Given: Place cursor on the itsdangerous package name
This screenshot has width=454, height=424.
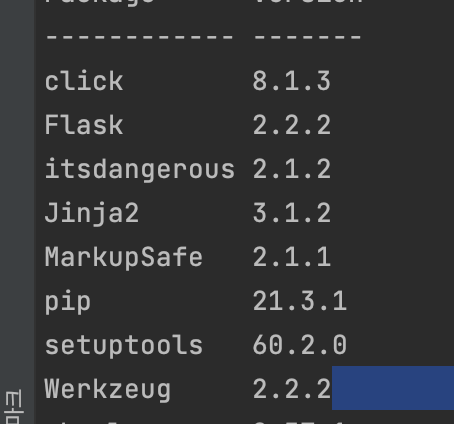Looking at the screenshot, I should point(140,169).
